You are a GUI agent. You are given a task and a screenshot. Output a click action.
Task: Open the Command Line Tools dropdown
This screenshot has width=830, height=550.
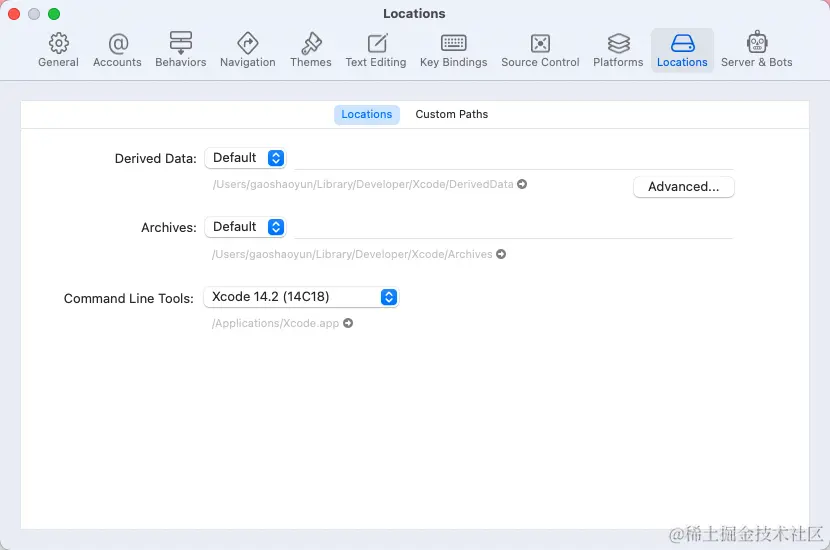point(301,297)
